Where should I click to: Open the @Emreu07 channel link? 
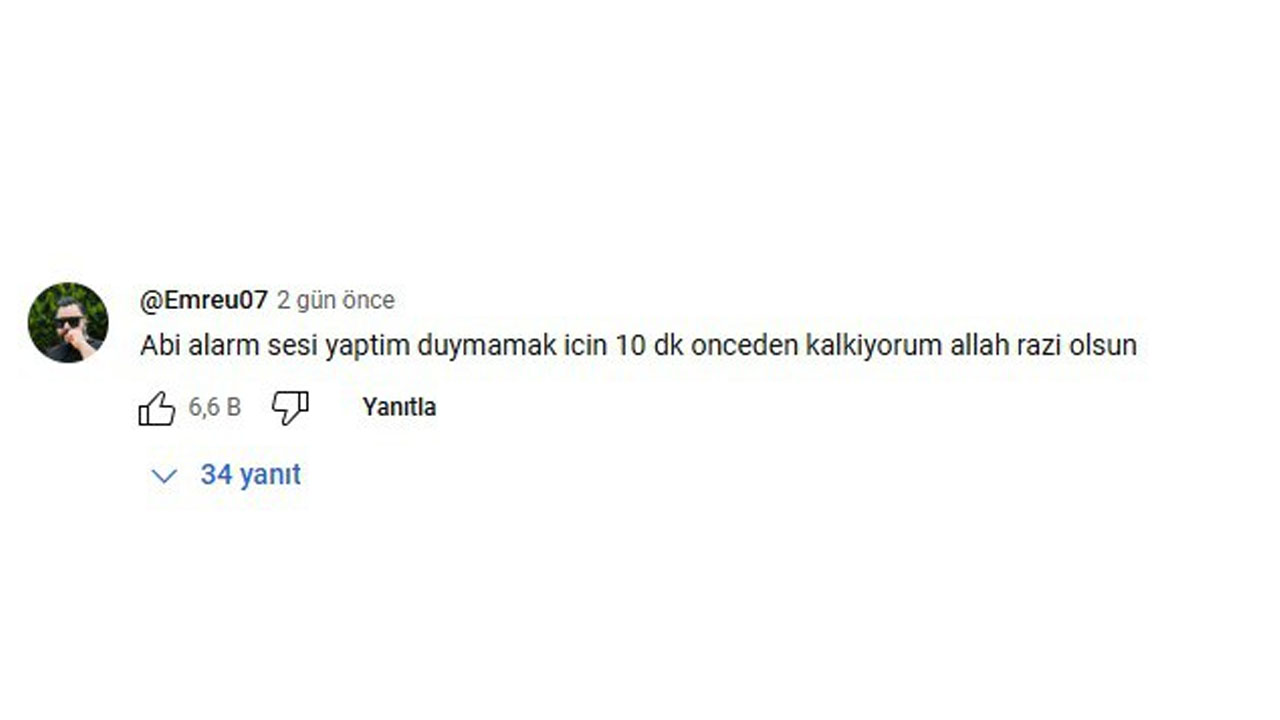(204, 300)
